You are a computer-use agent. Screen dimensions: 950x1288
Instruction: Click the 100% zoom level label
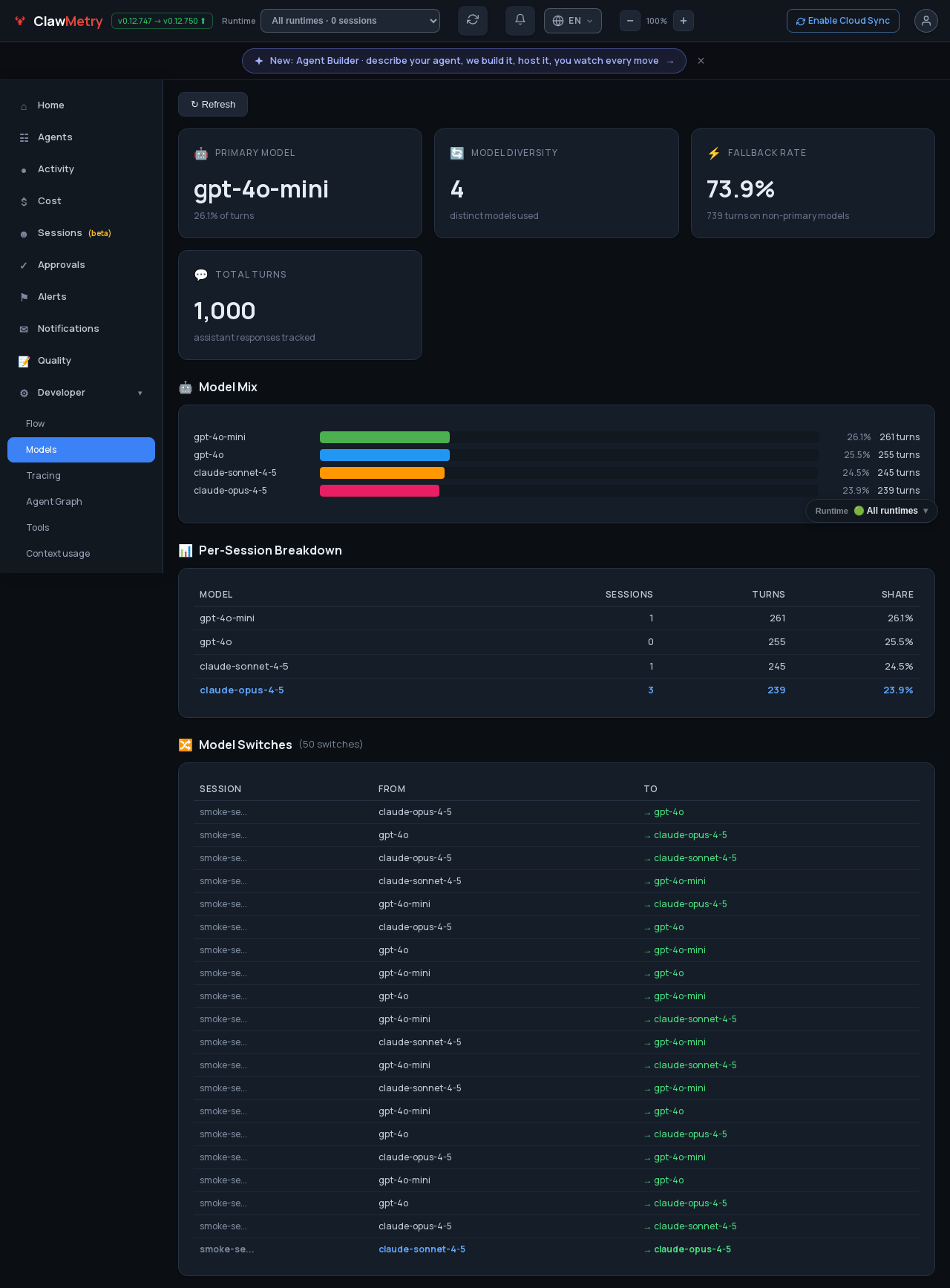(x=657, y=21)
